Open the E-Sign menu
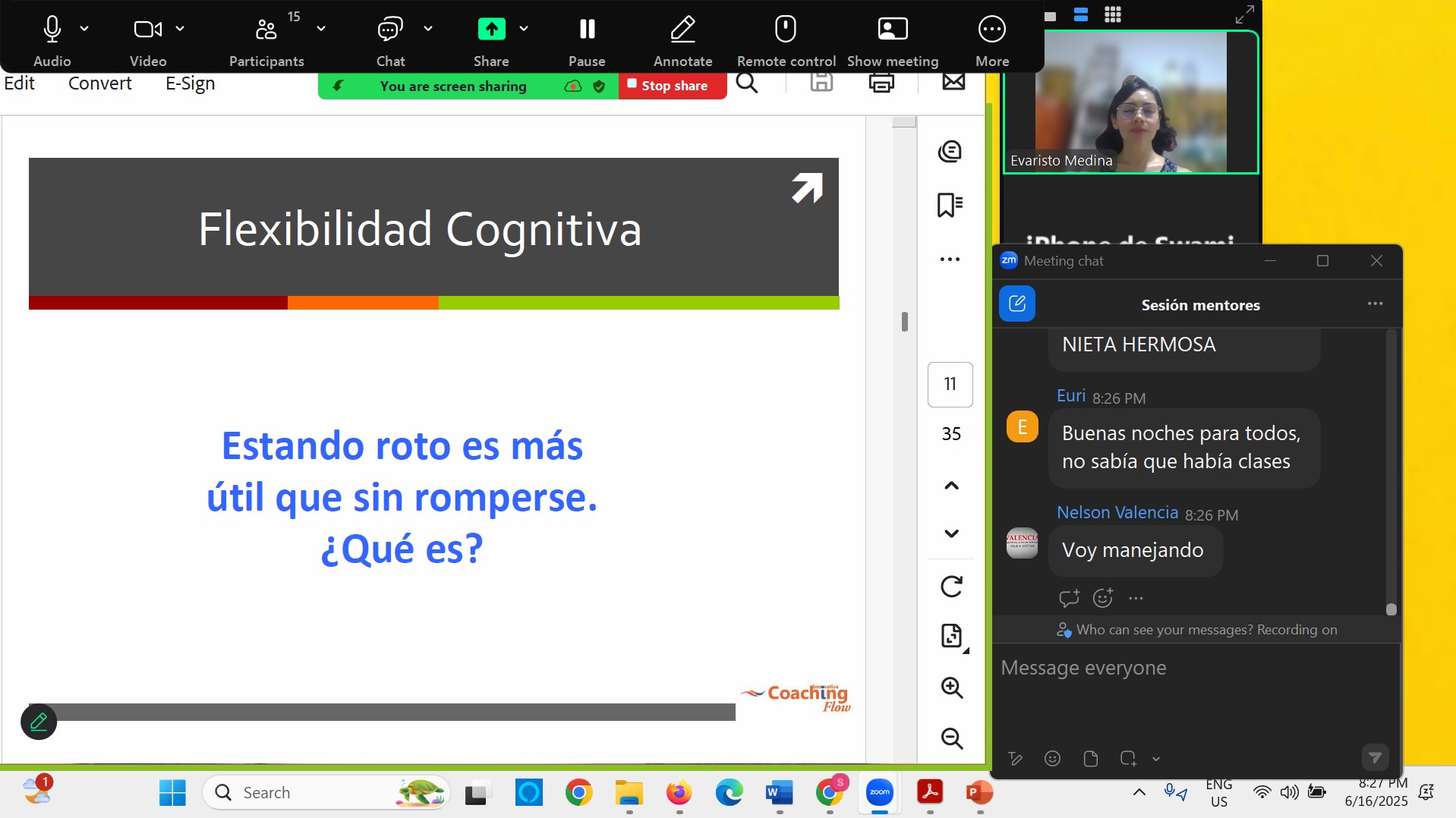 (x=190, y=83)
